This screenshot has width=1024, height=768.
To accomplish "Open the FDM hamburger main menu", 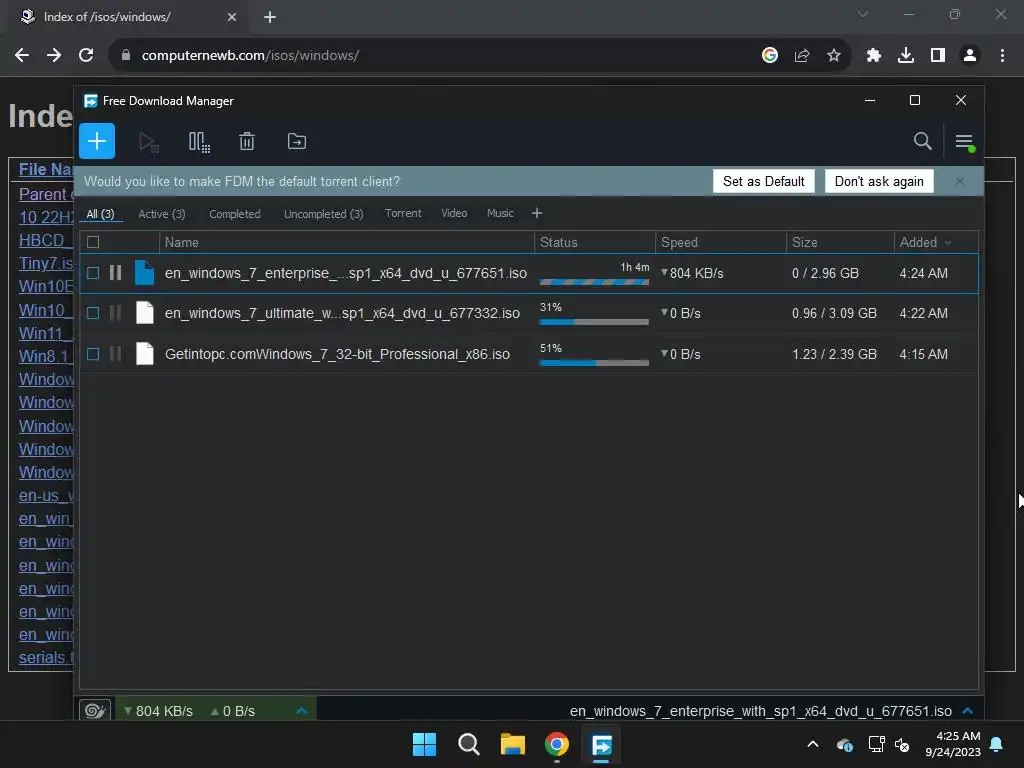I will point(965,142).
